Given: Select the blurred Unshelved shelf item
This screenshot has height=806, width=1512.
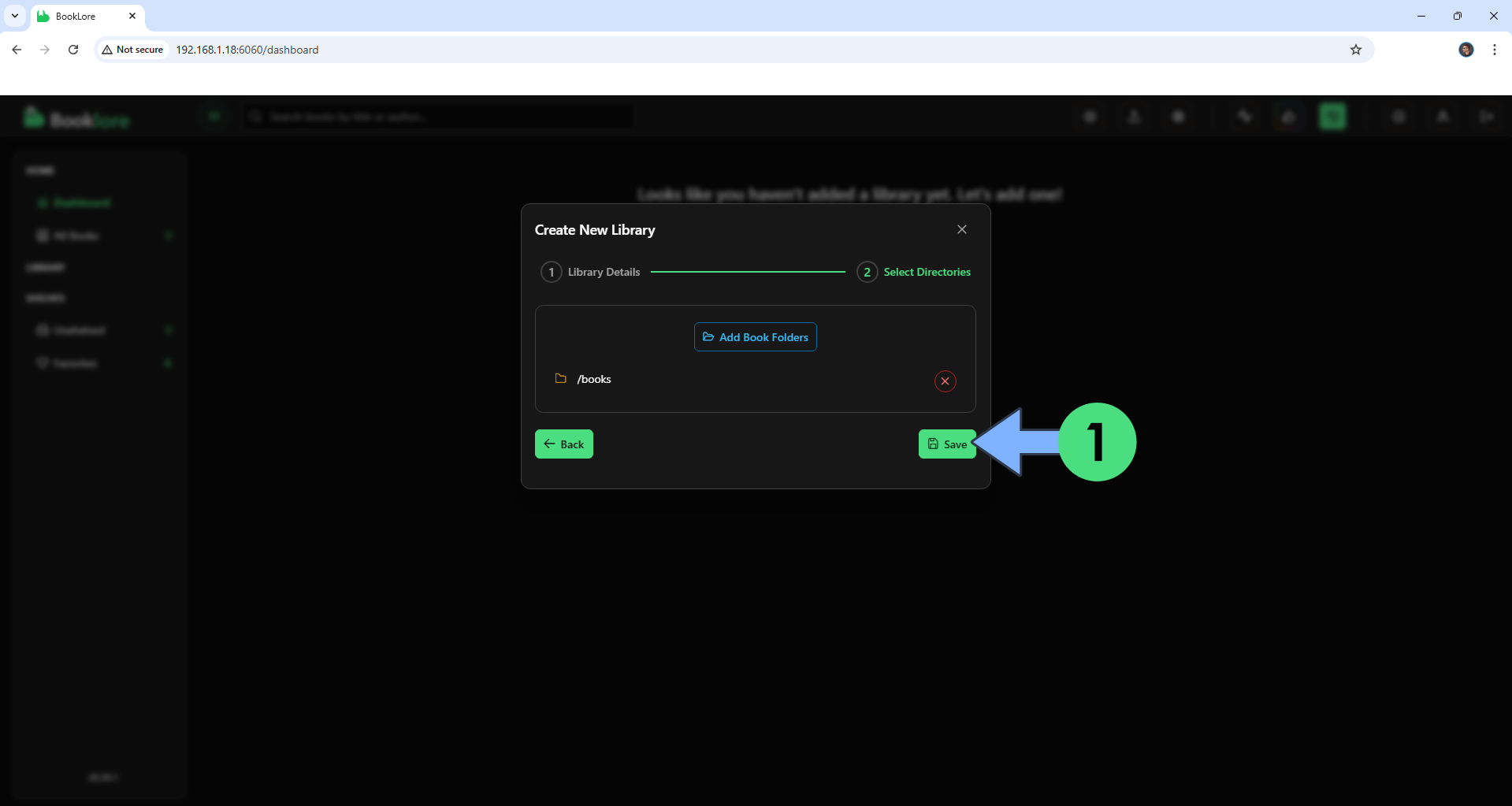Looking at the screenshot, I should point(98,330).
